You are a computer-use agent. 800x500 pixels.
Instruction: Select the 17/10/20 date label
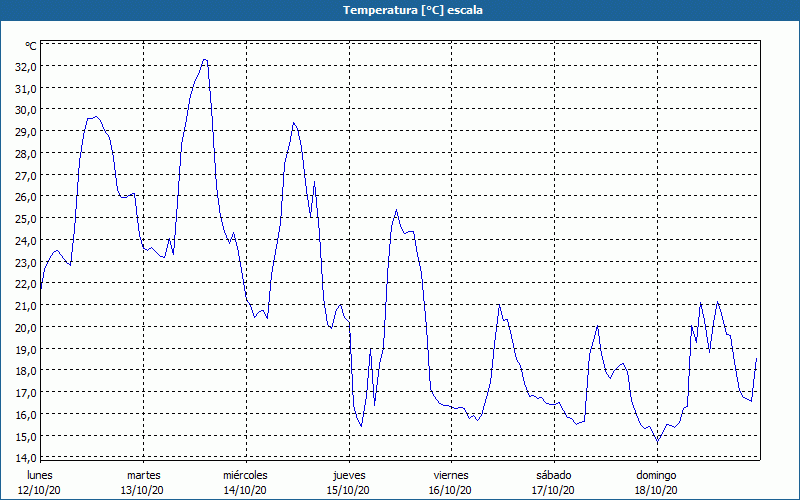click(x=553, y=490)
